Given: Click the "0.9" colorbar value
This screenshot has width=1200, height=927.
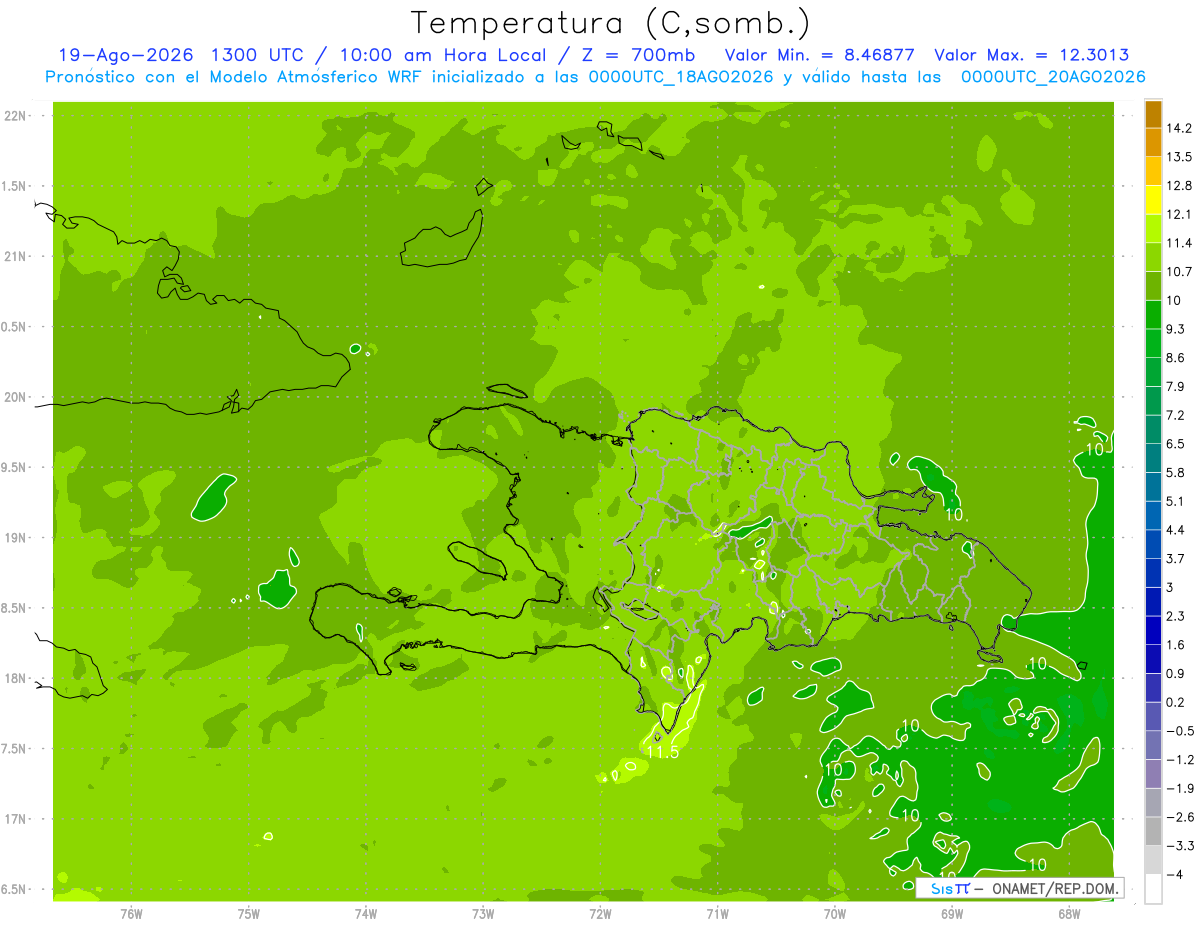Looking at the screenshot, I should pyautogui.click(x=1176, y=673).
